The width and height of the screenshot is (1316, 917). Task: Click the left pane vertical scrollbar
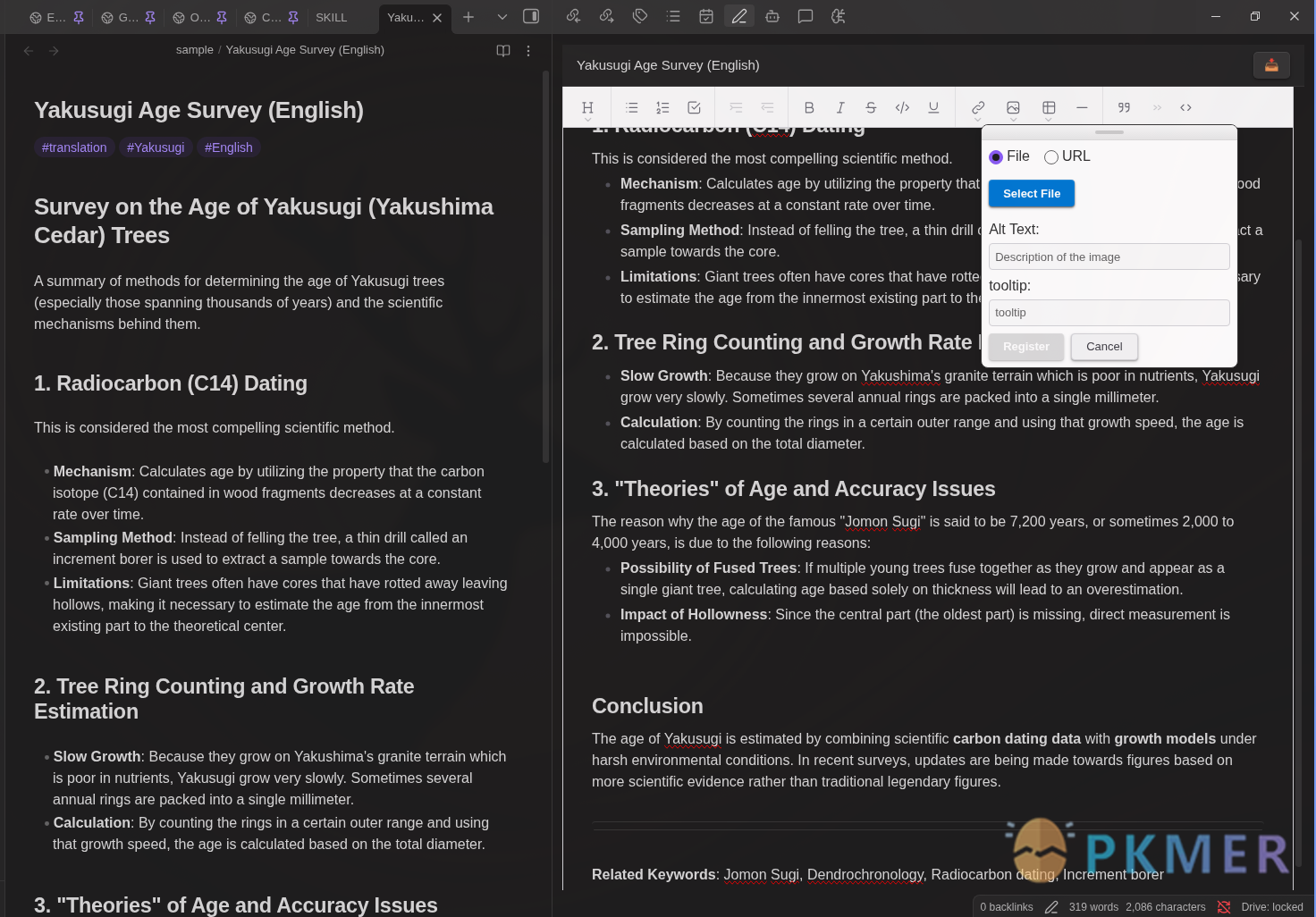tap(545, 268)
